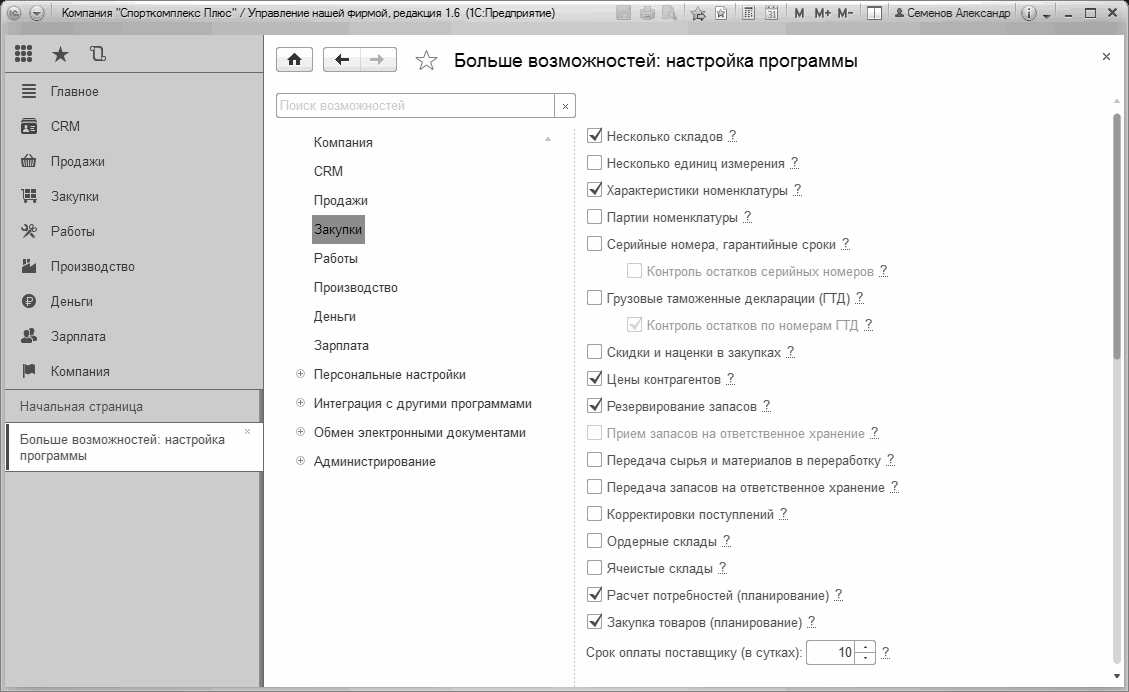Go back with the left arrow
1129x692 pixels.
[x=342, y=60]
